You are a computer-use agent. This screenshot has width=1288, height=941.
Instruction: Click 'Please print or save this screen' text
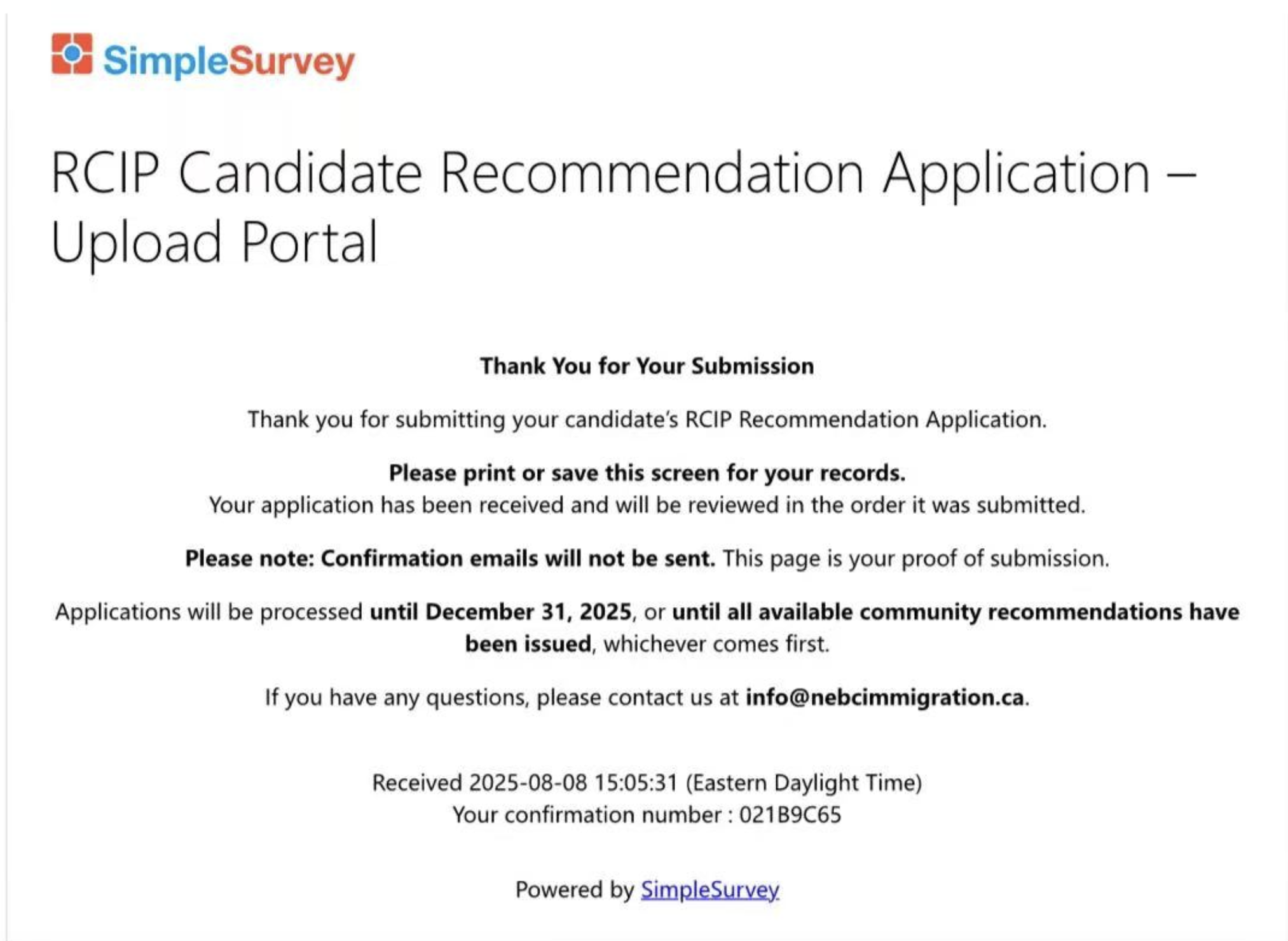tap(647, 472)
